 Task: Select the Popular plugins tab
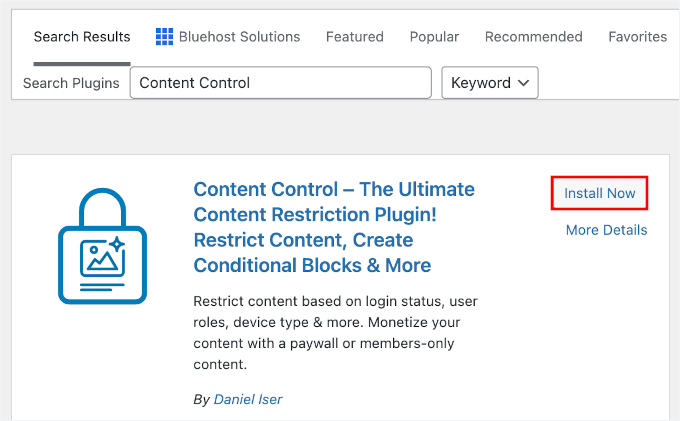tap(434, 37)
